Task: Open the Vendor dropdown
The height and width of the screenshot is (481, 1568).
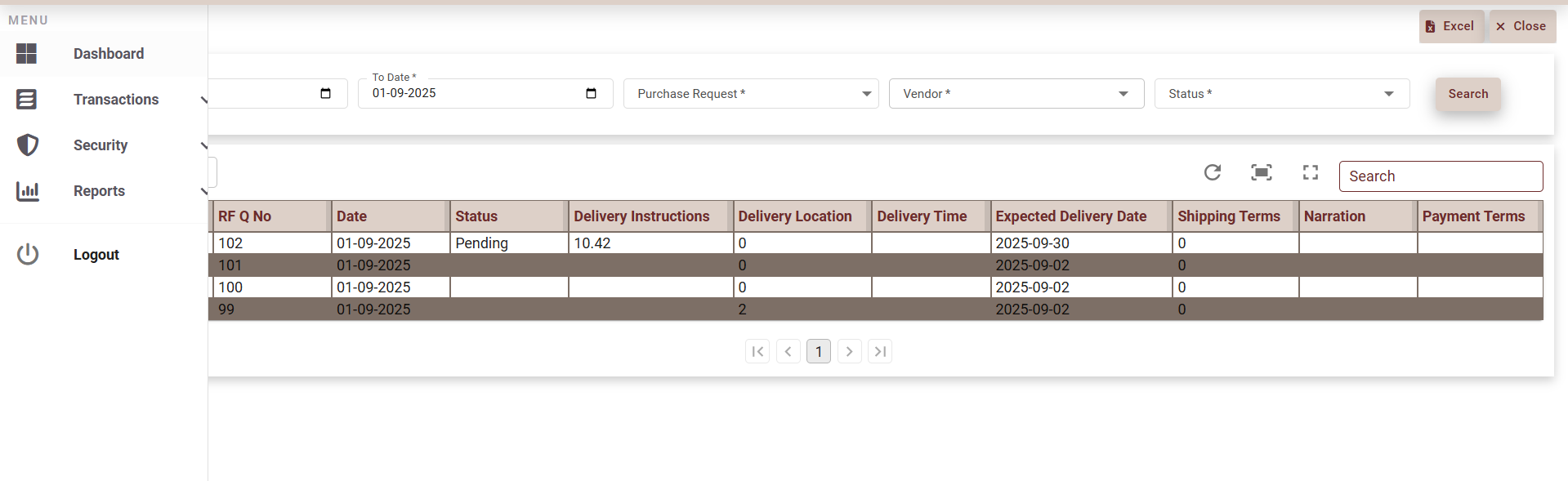Action: [1016, 94]
